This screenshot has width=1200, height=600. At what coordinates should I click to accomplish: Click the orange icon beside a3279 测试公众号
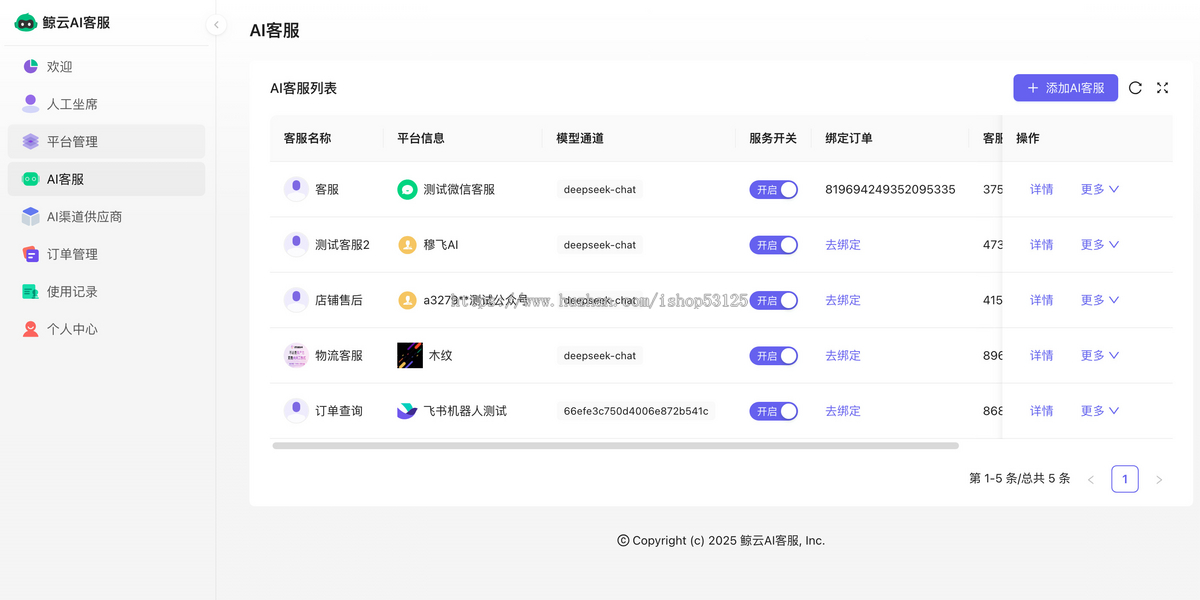407,300
